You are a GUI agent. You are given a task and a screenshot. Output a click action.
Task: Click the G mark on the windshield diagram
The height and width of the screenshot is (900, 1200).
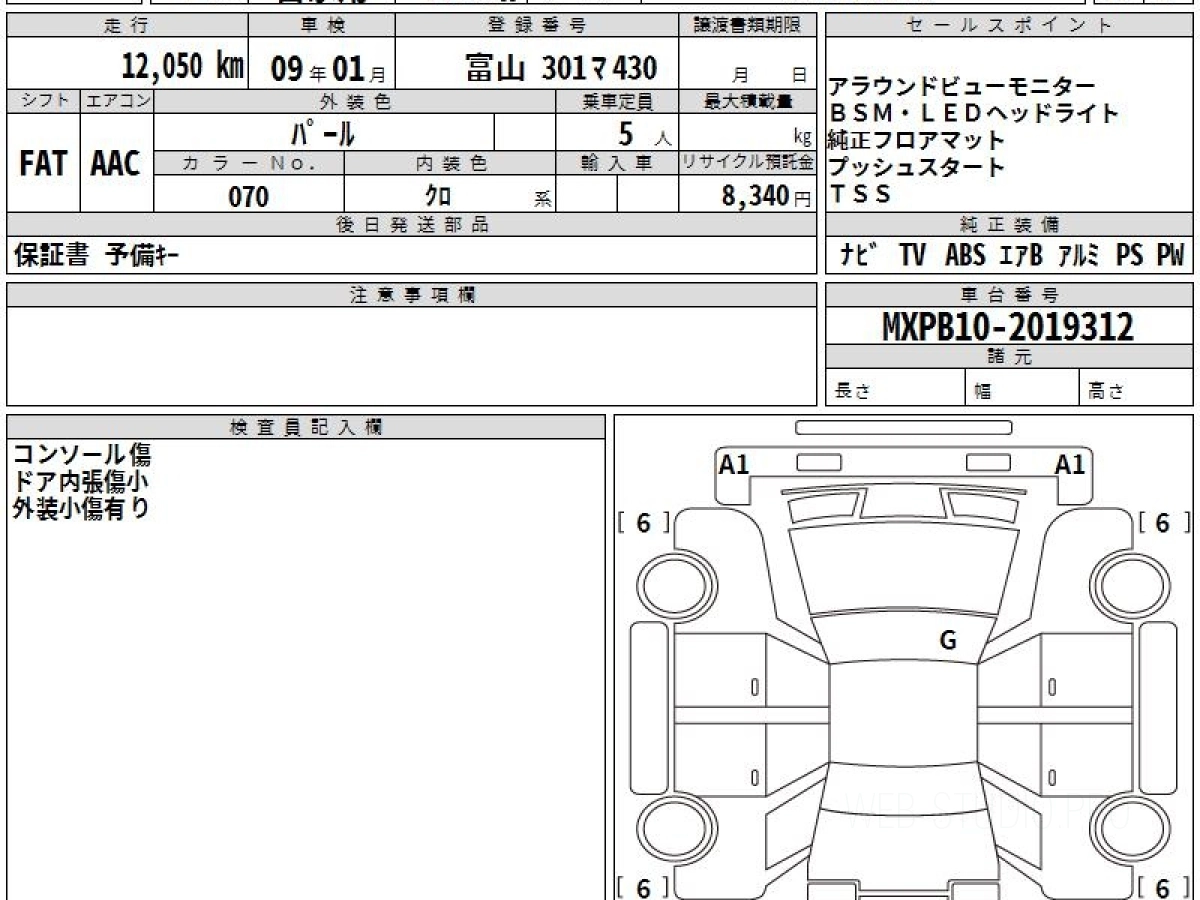(x=947, y=641)
